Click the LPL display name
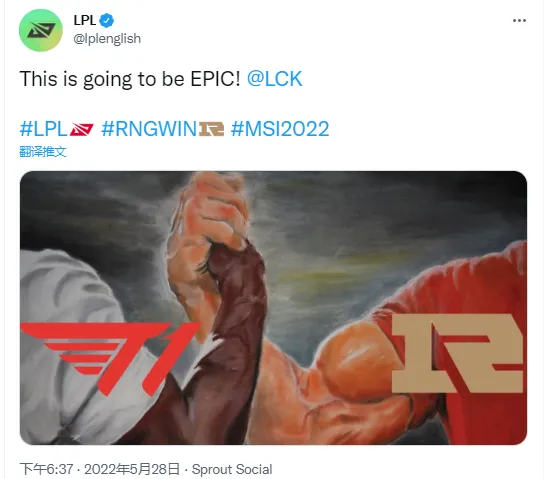The height and width of the screenshot is (479, 544). [x=85, y=20]
